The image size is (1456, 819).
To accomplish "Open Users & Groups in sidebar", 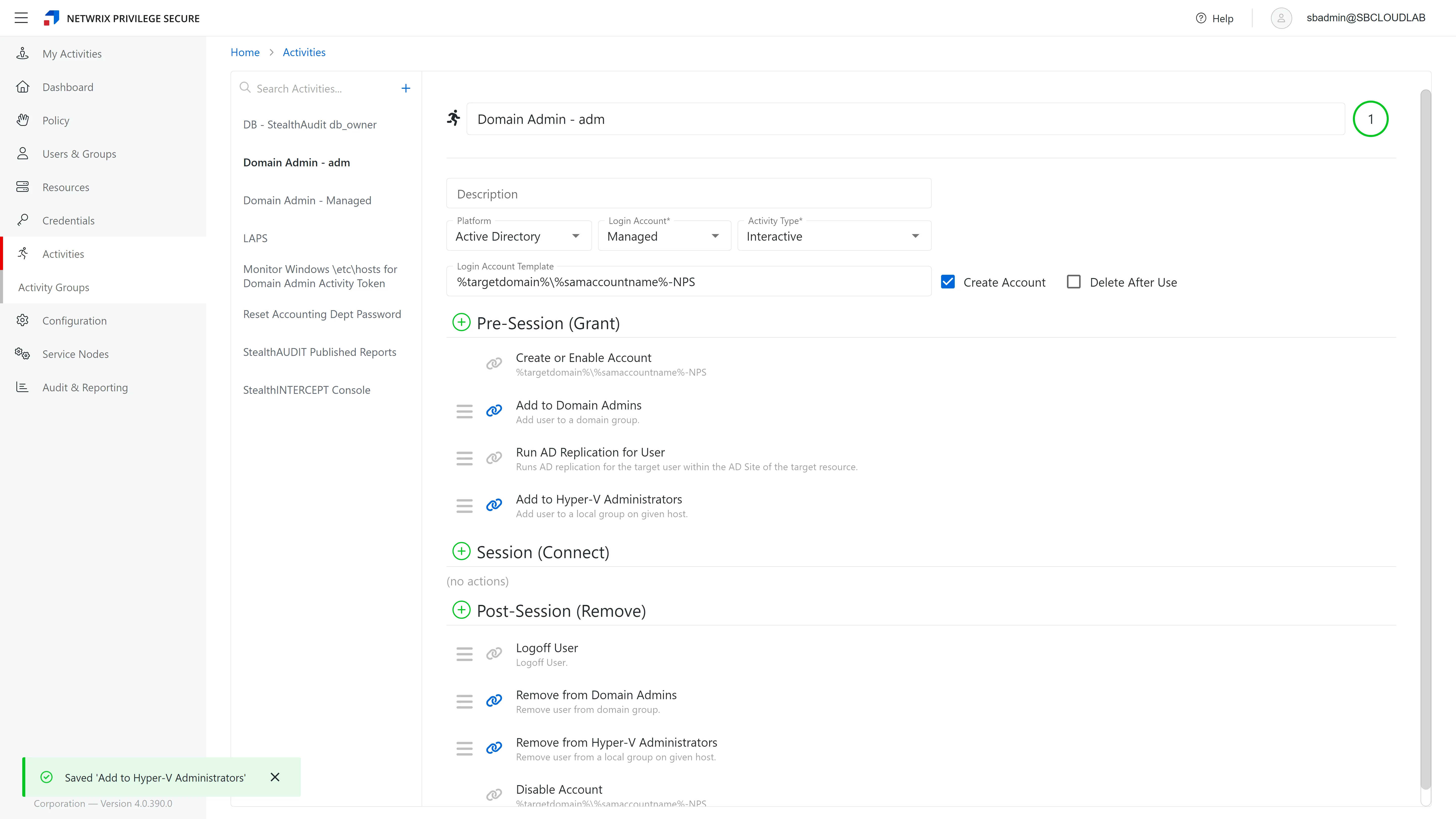I will [103, 154].
